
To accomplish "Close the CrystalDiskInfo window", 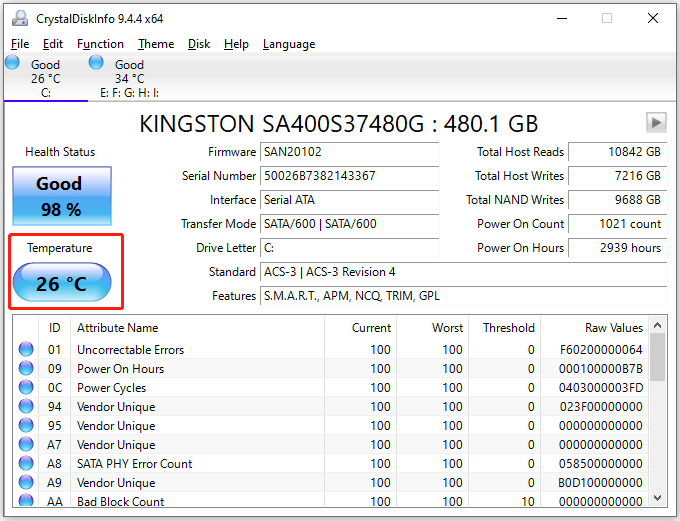I will (653, 18).
